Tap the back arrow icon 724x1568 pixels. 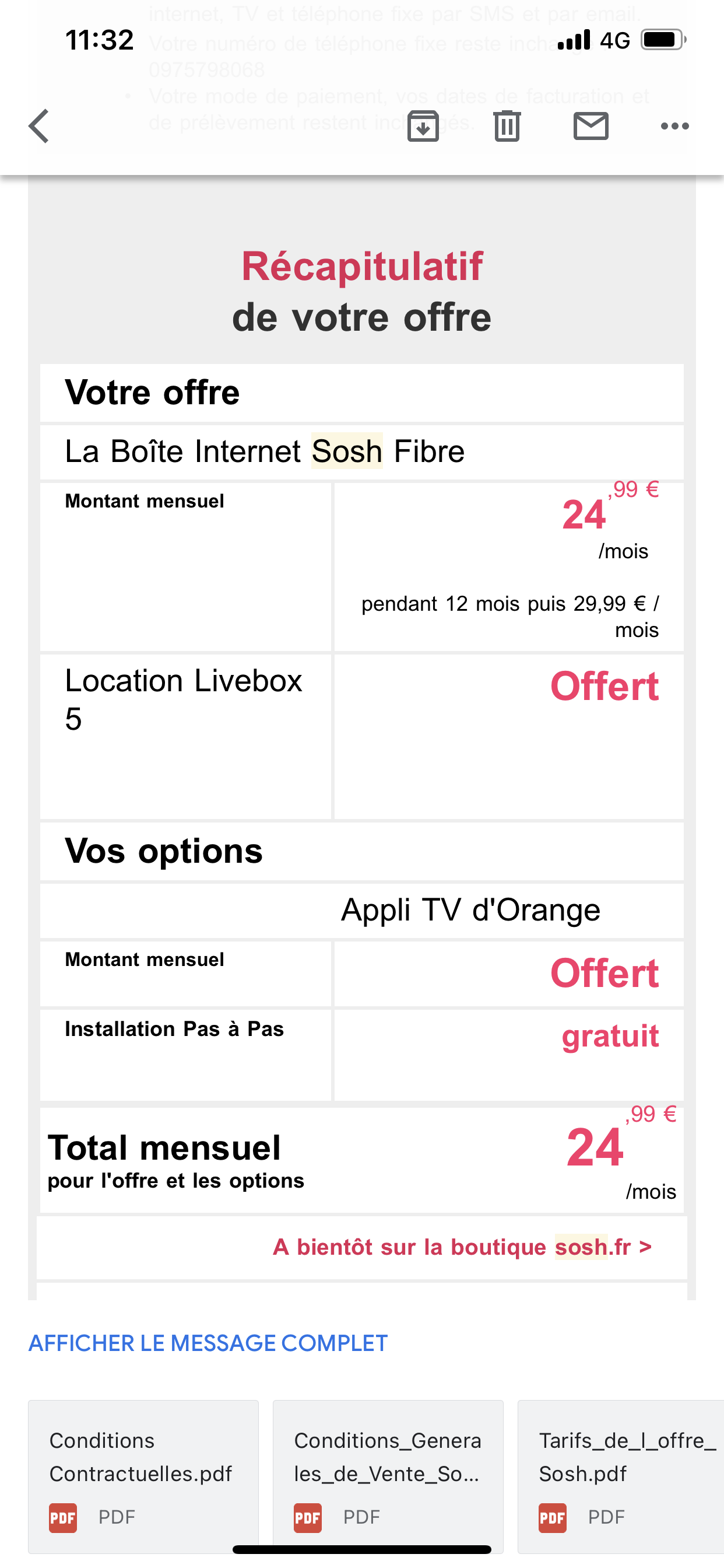(39, 126)
